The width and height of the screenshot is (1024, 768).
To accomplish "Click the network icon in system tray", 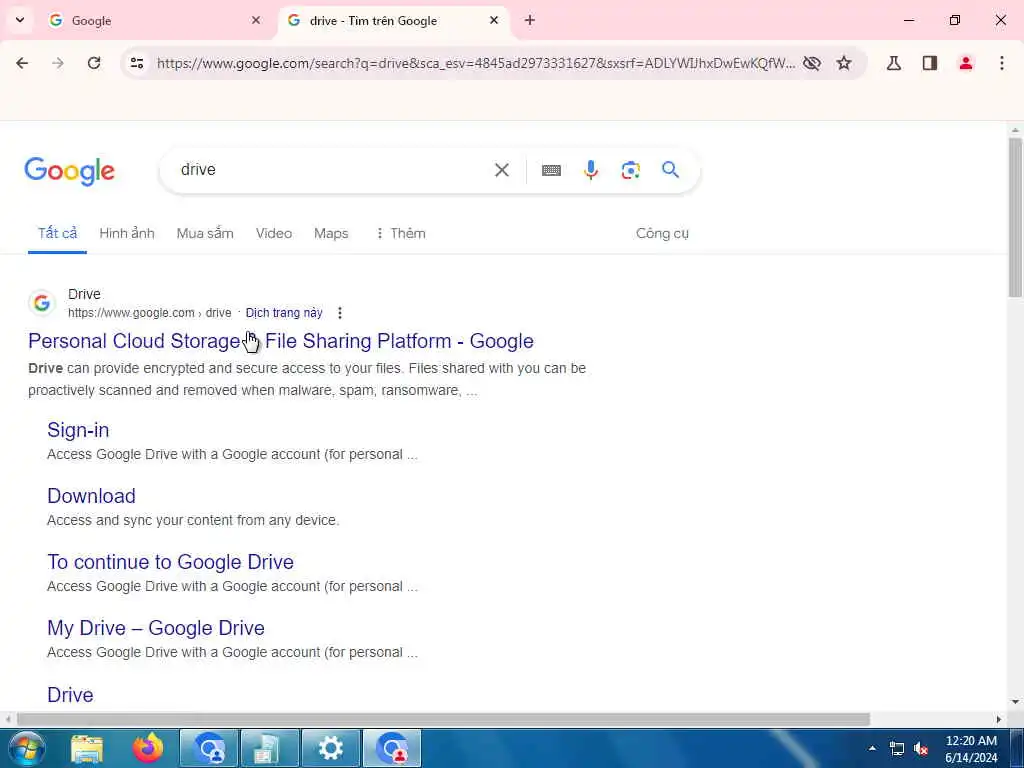I will click(x=897, y=749).
